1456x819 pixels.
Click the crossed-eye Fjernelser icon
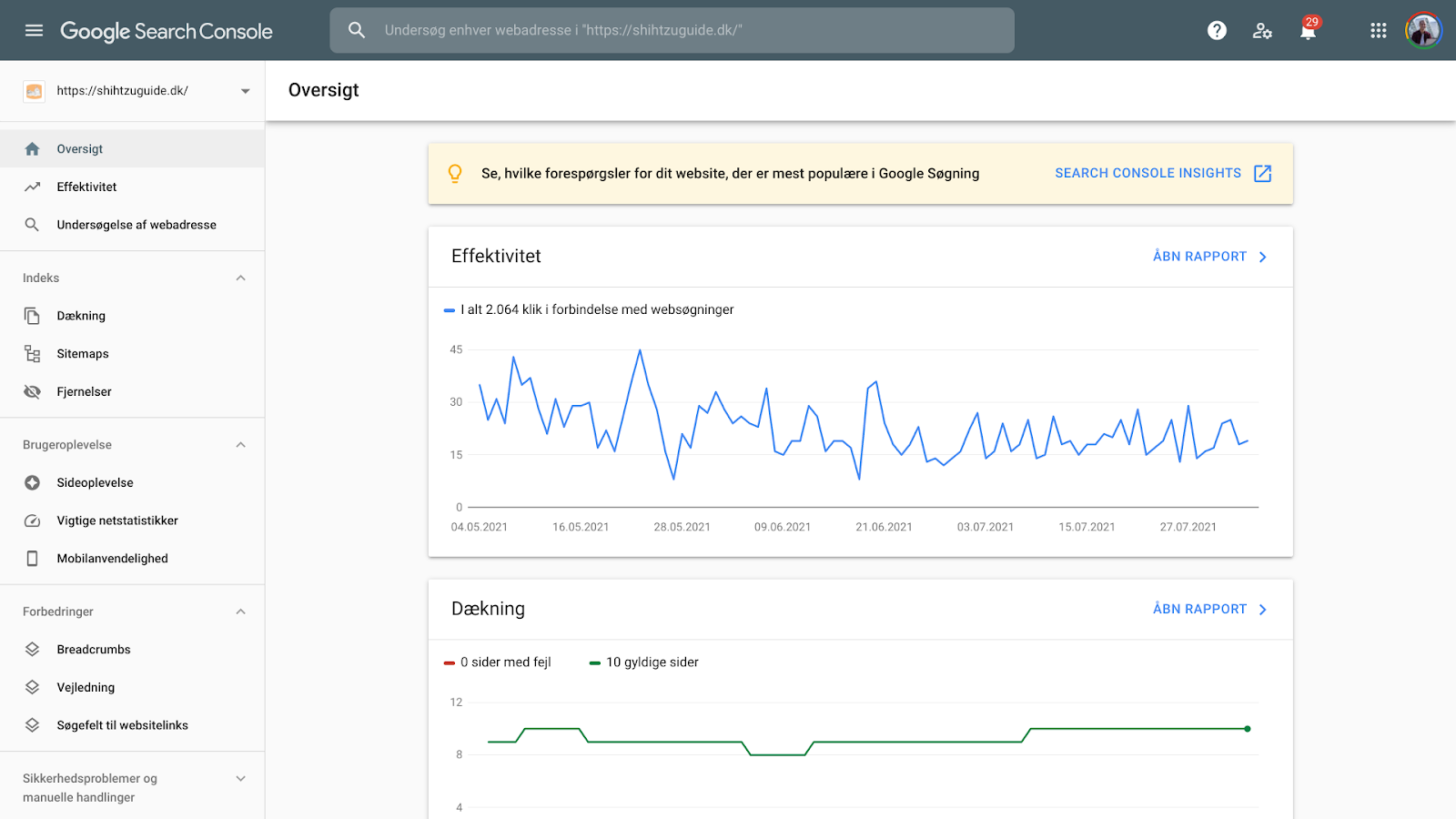(x=32, y=392)
